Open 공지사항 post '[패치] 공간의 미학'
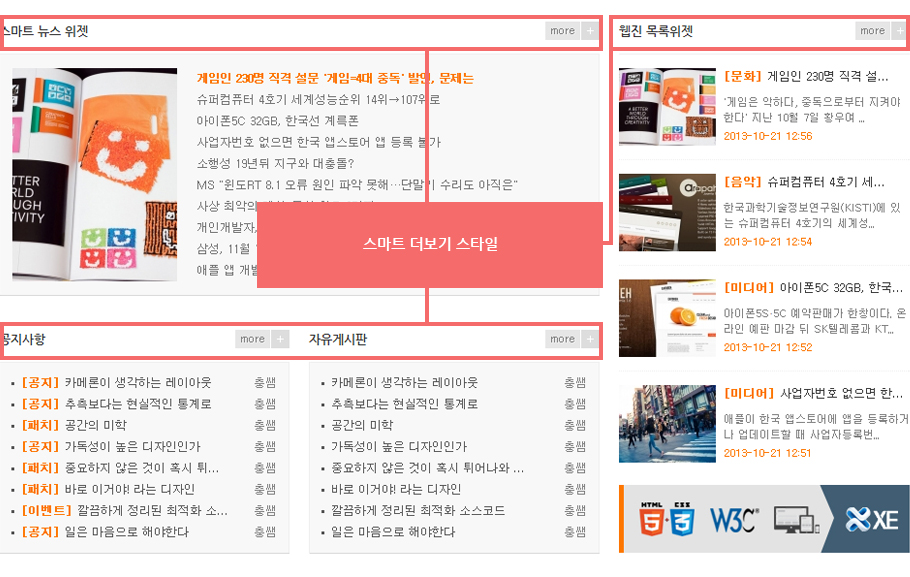910x577 pixels. (x=74, y=425)
